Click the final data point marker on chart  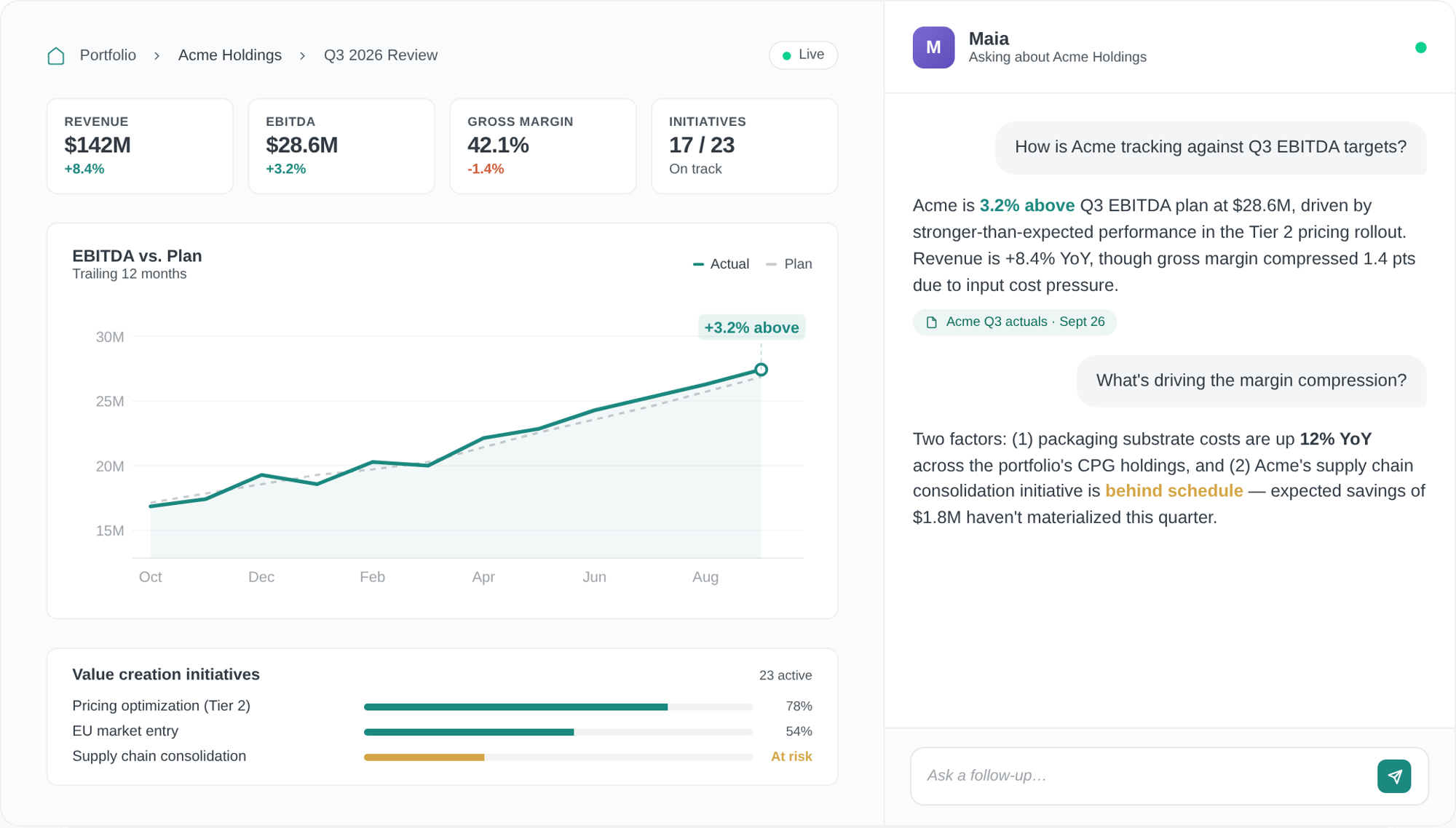tap(761, 370)
